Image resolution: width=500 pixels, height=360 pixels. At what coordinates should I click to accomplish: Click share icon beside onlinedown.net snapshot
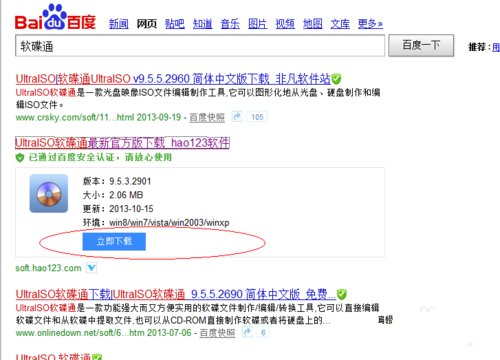pos(247,332)
